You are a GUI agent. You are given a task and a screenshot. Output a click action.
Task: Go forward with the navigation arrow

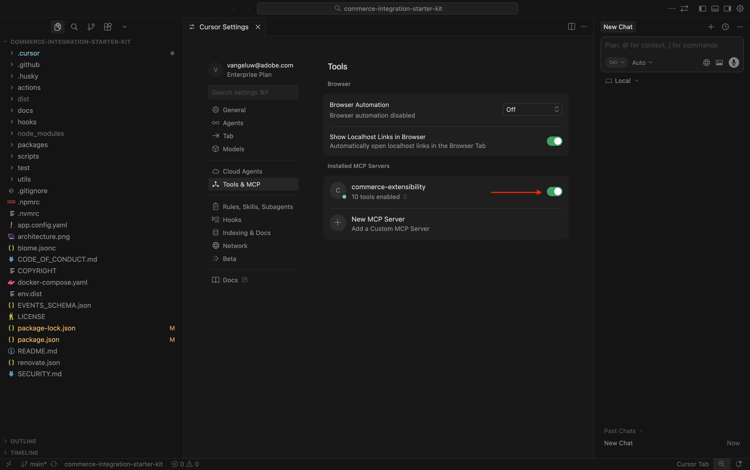[x=247, y=9]
